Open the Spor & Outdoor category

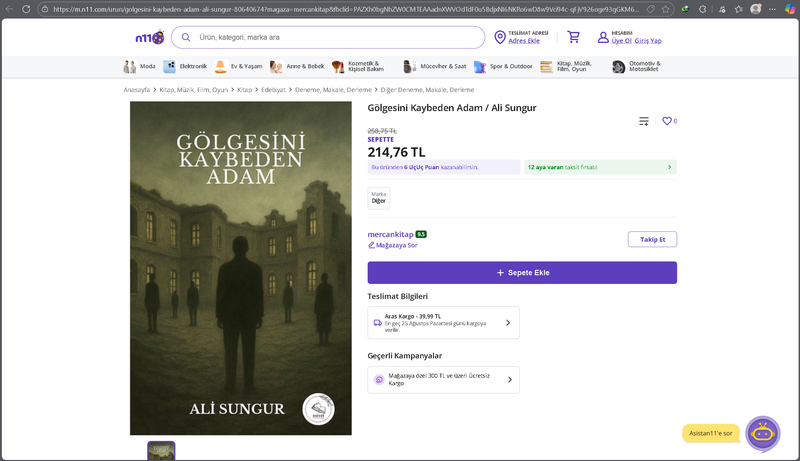(x=504, y=67)
